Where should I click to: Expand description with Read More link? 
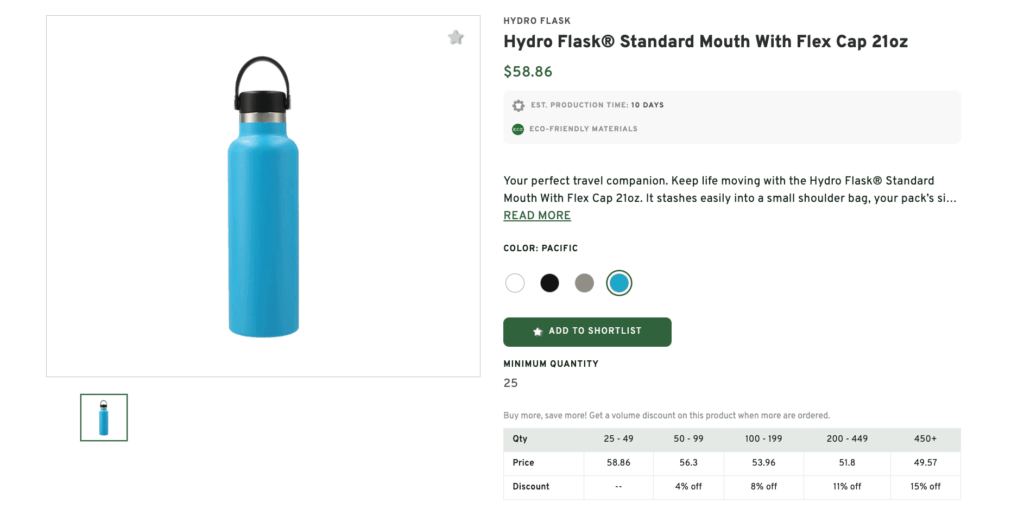click(537, 216)
